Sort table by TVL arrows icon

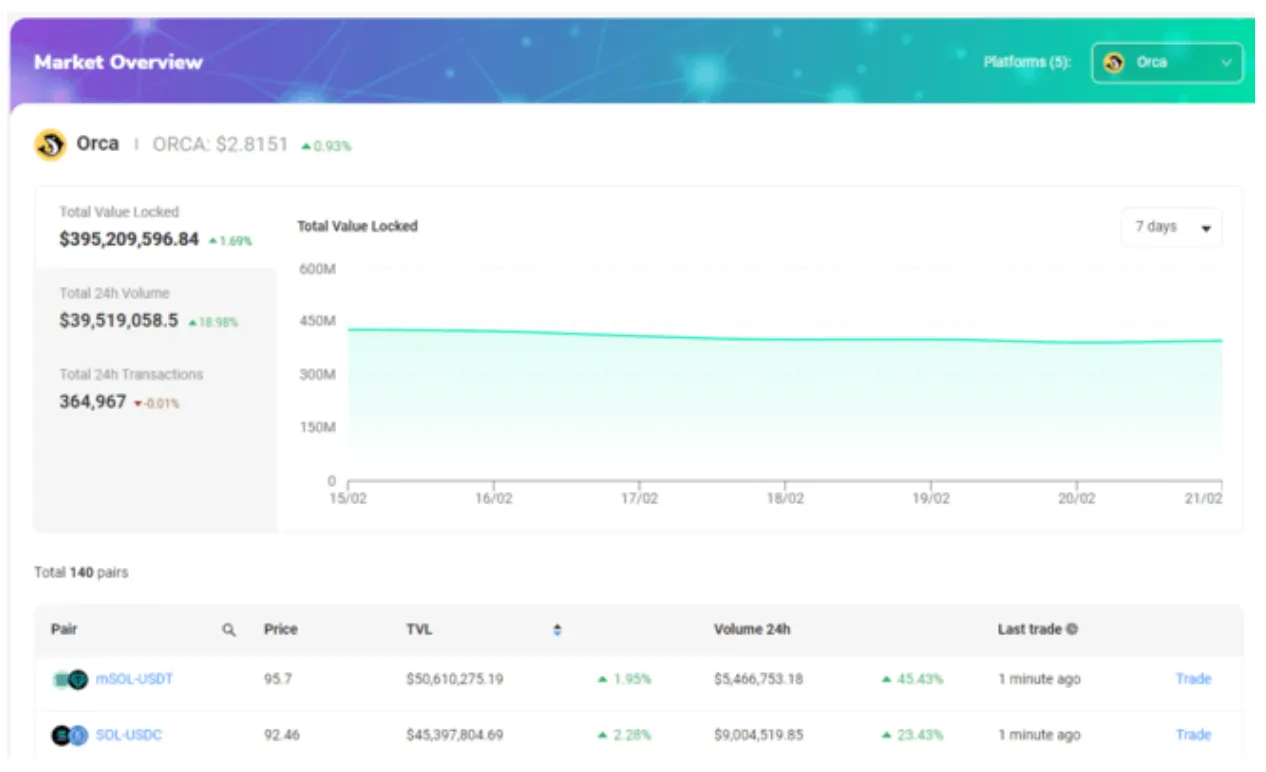coord(557,630)
